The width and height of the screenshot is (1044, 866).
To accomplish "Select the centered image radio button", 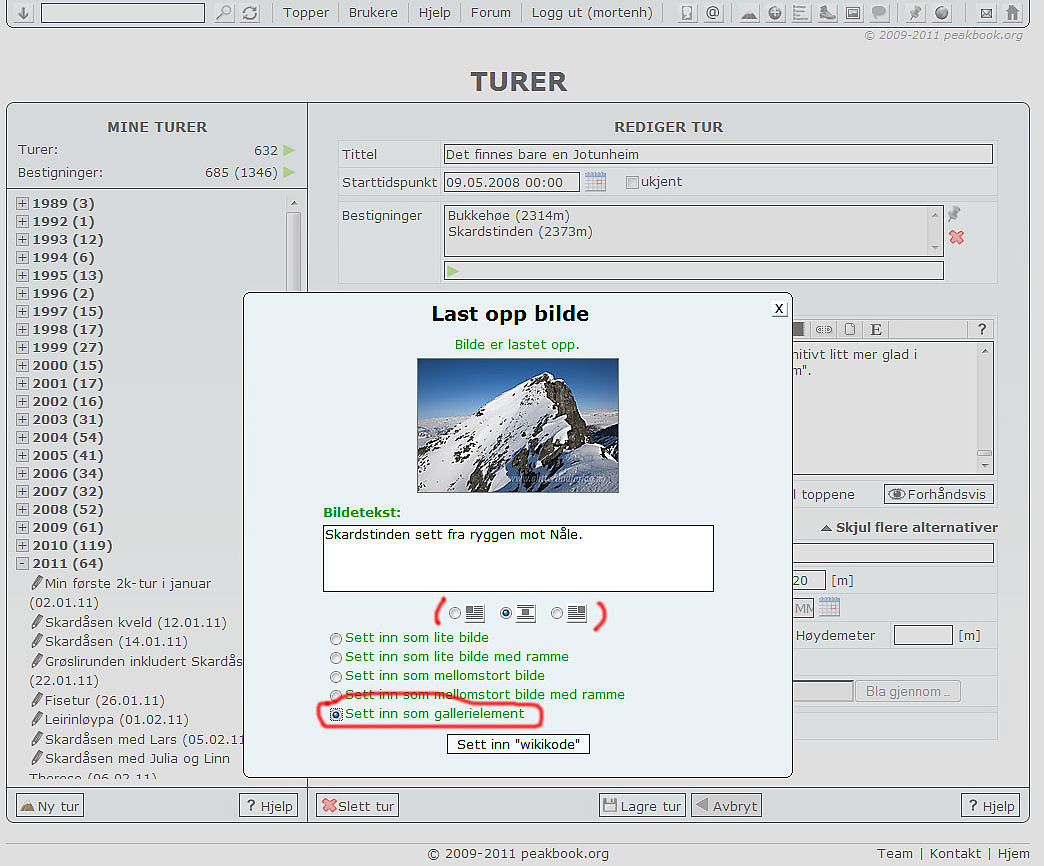I will point(506,613).
